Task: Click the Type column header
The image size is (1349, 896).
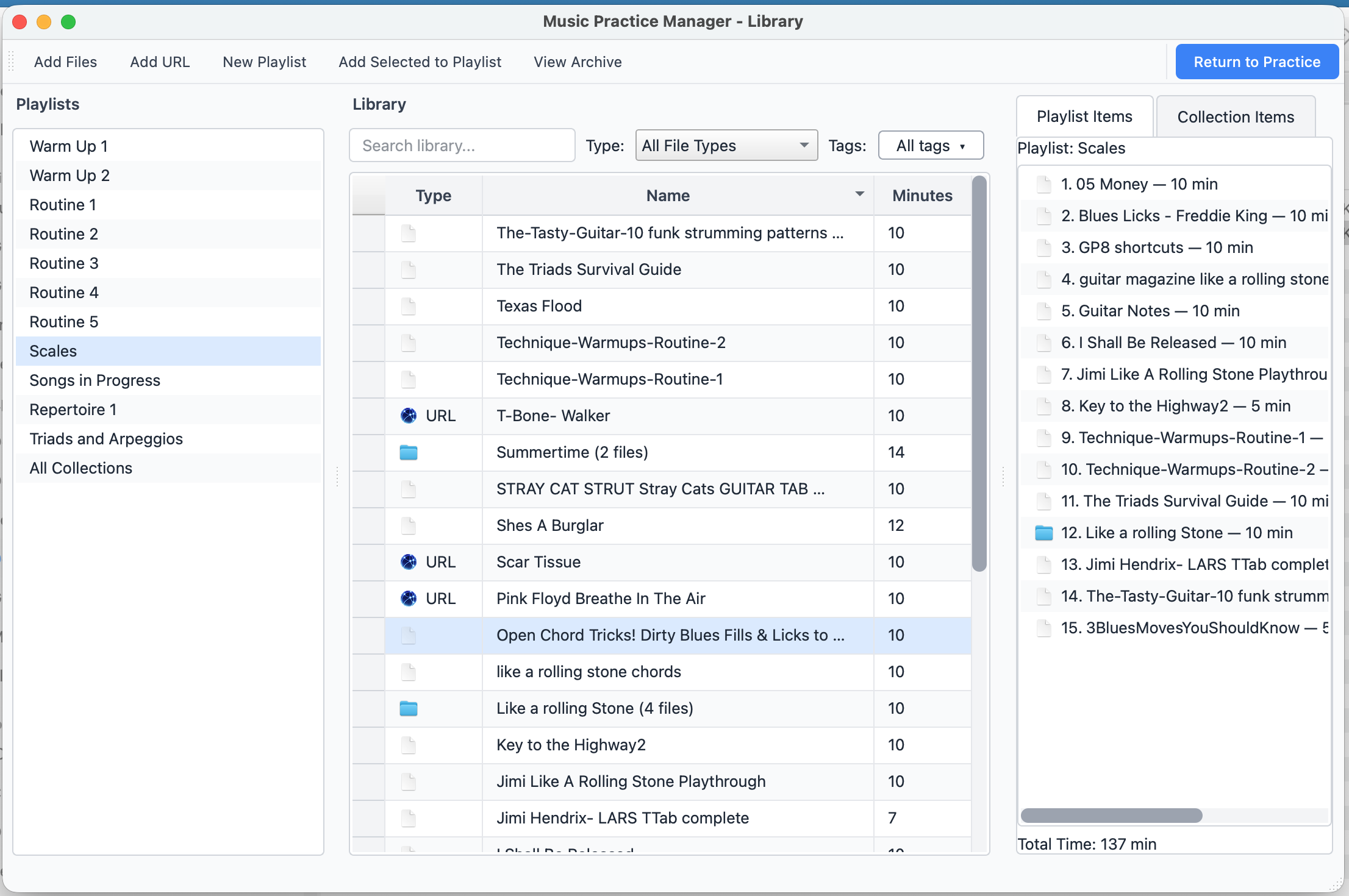Action: (x=434, y=196)
